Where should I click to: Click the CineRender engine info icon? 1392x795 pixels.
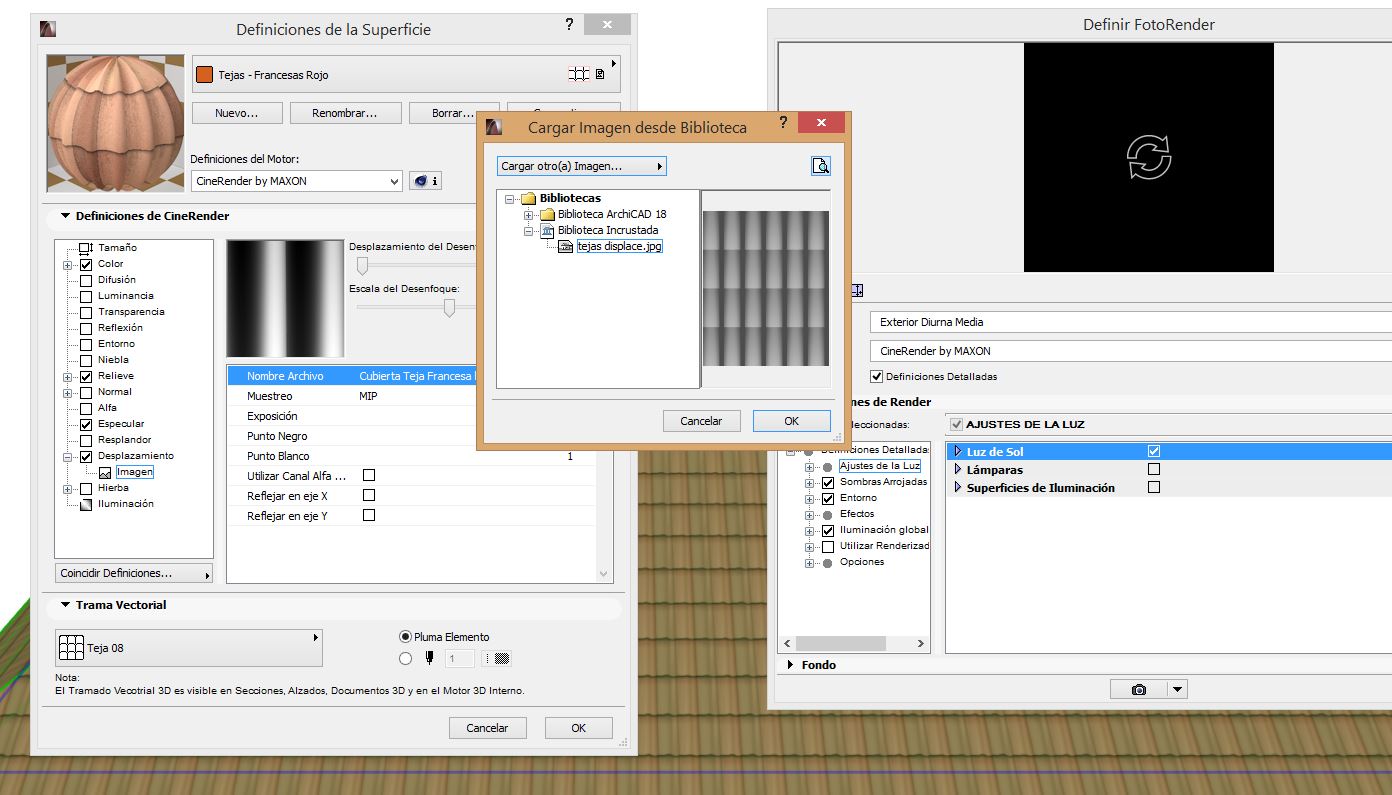coord(425,181)
